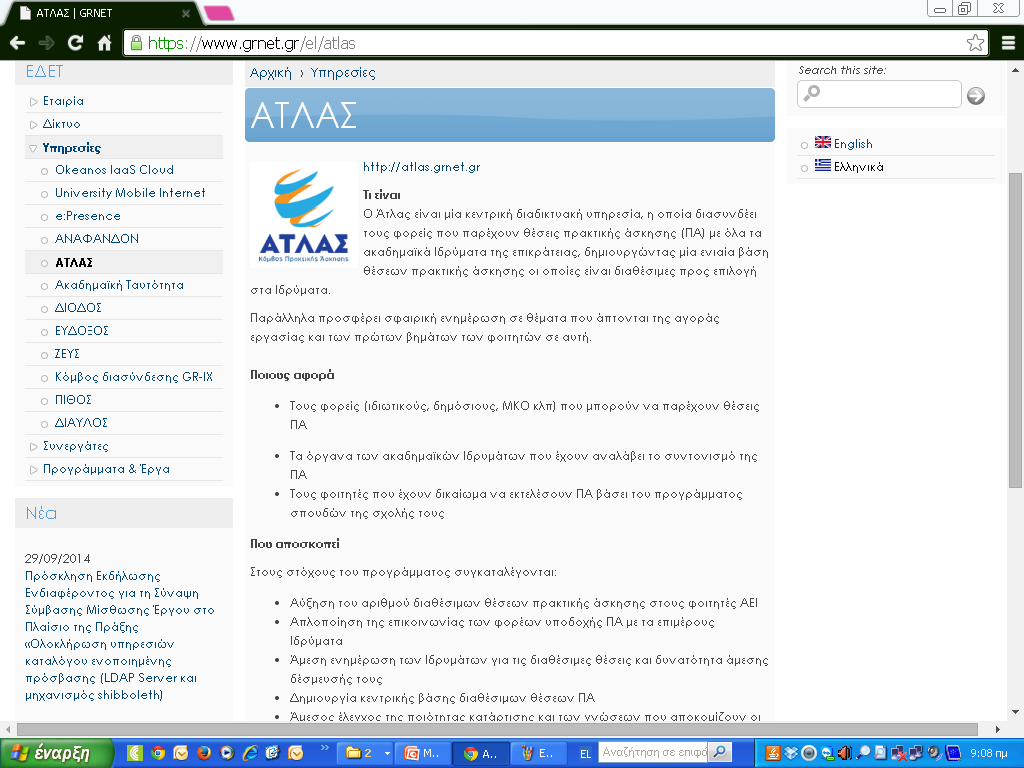Viewport: 1024px width, 768px height.
Task: Switch to the Chrome 'A..' taskbar button
Action: 480,753
